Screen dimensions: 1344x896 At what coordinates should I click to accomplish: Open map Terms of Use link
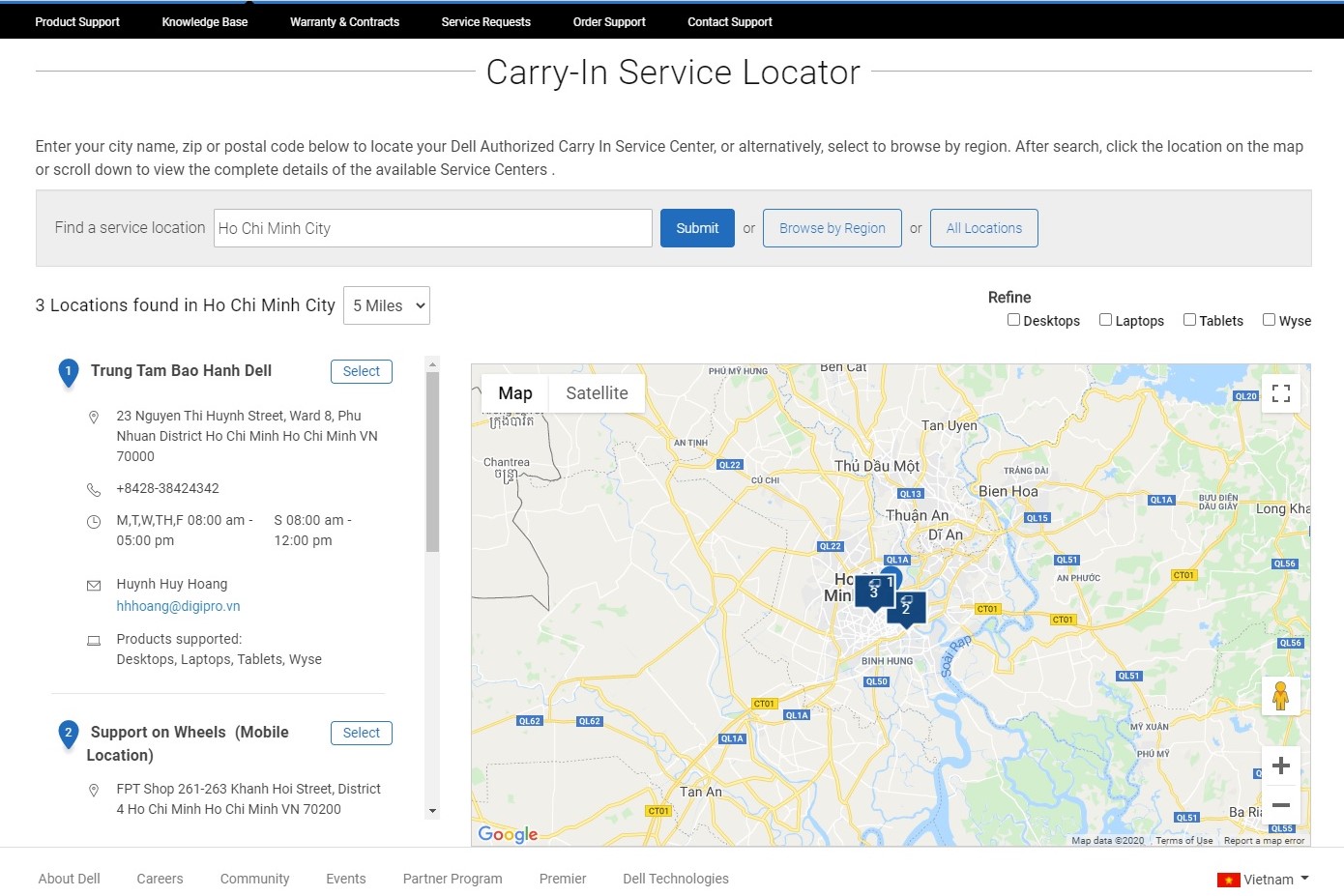1184,841
